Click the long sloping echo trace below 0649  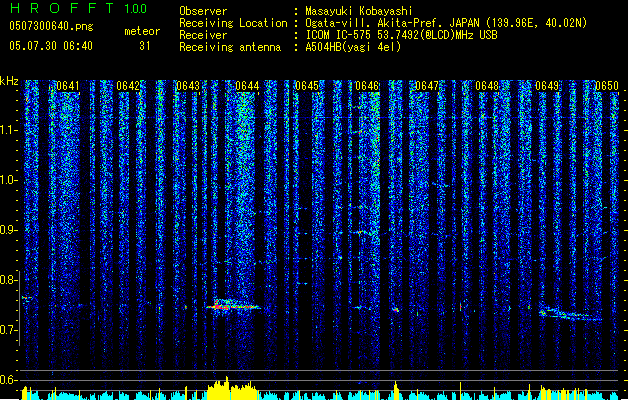point(570,314)
